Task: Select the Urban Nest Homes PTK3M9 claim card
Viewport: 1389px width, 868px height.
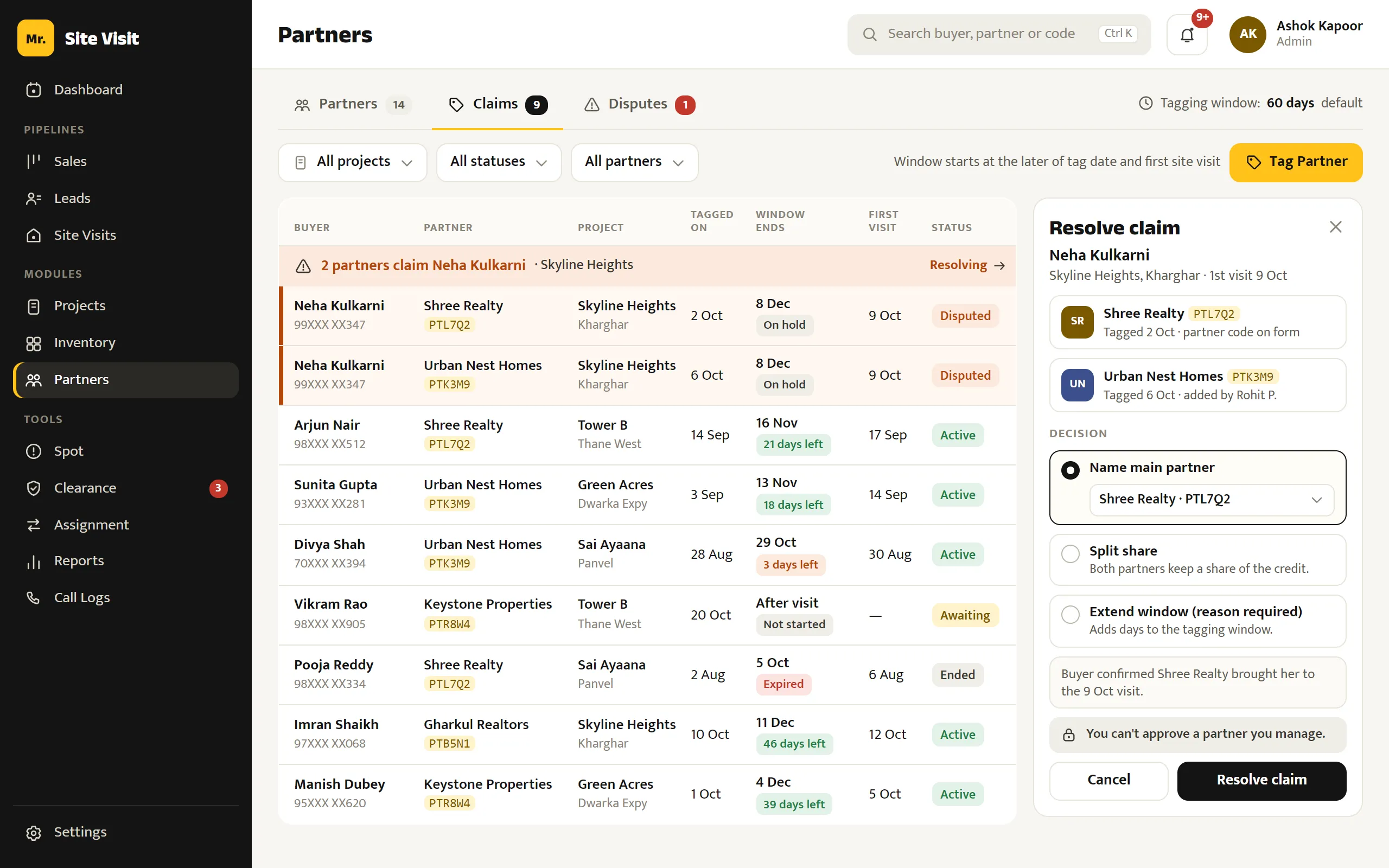Action: [1197, 385]
